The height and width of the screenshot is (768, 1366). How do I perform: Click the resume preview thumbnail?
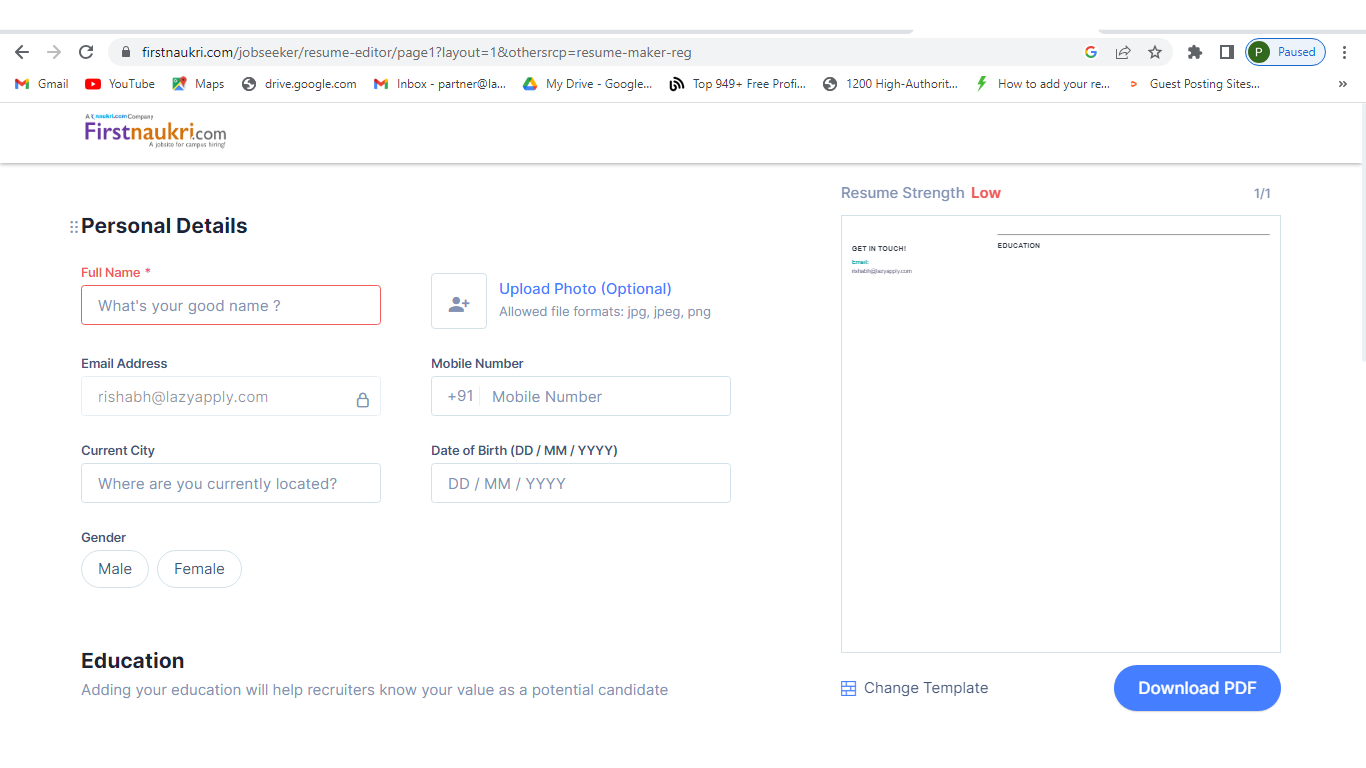[1060, 434]
